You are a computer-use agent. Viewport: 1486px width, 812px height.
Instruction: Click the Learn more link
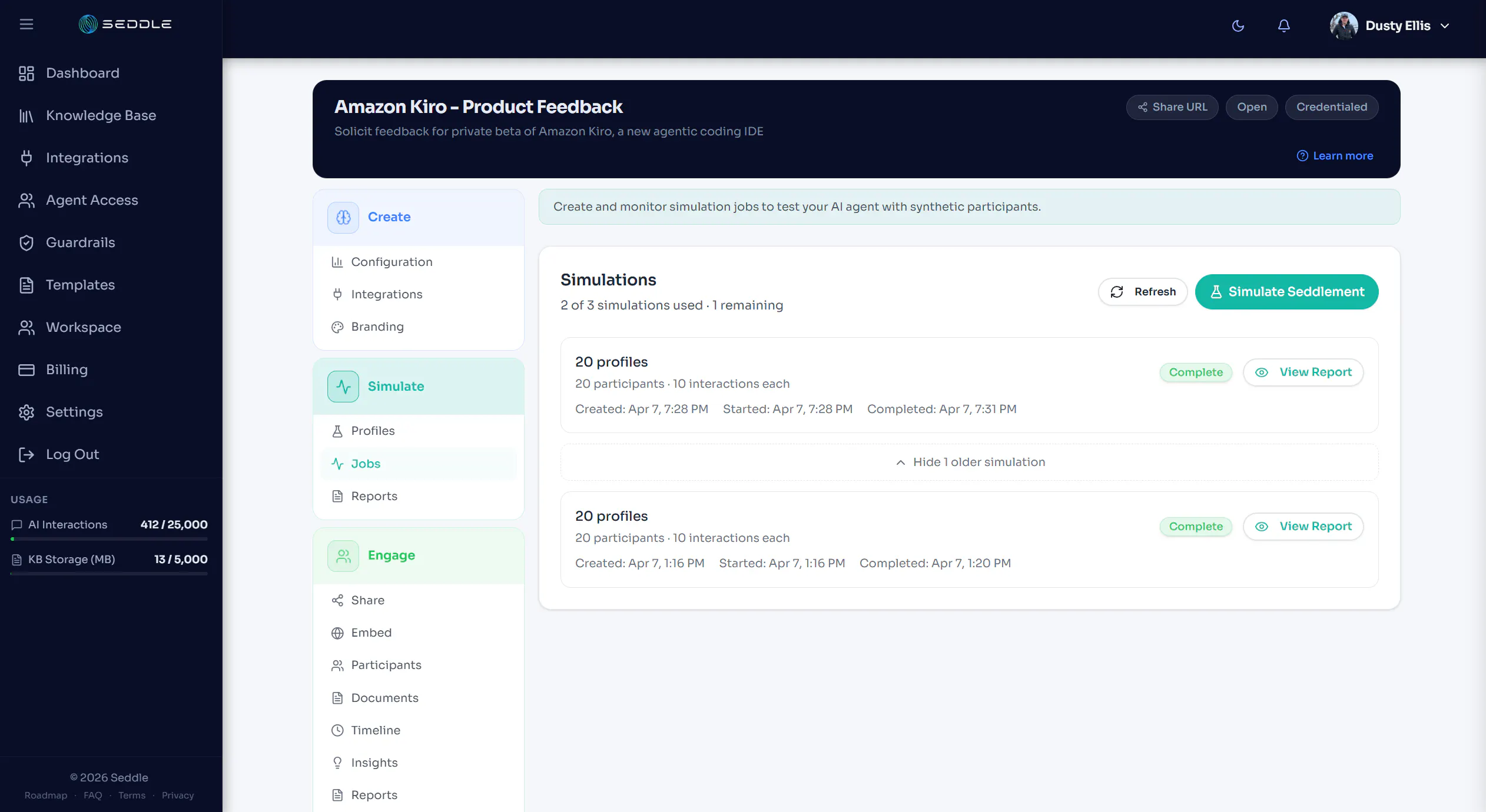click(x=1335, y=155)
